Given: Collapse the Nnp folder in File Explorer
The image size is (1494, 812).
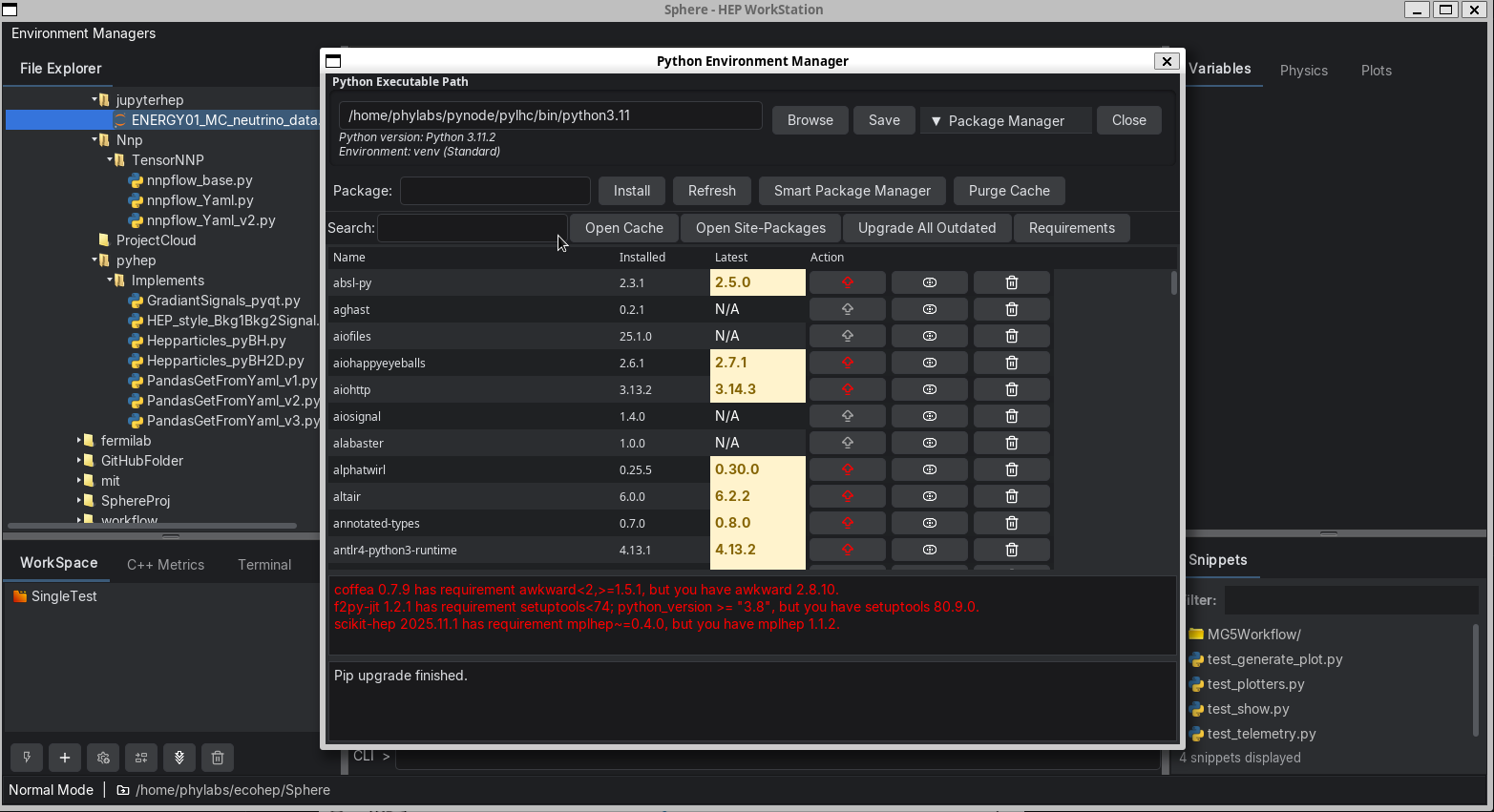Looking at the screenshot, I should 95,139.
